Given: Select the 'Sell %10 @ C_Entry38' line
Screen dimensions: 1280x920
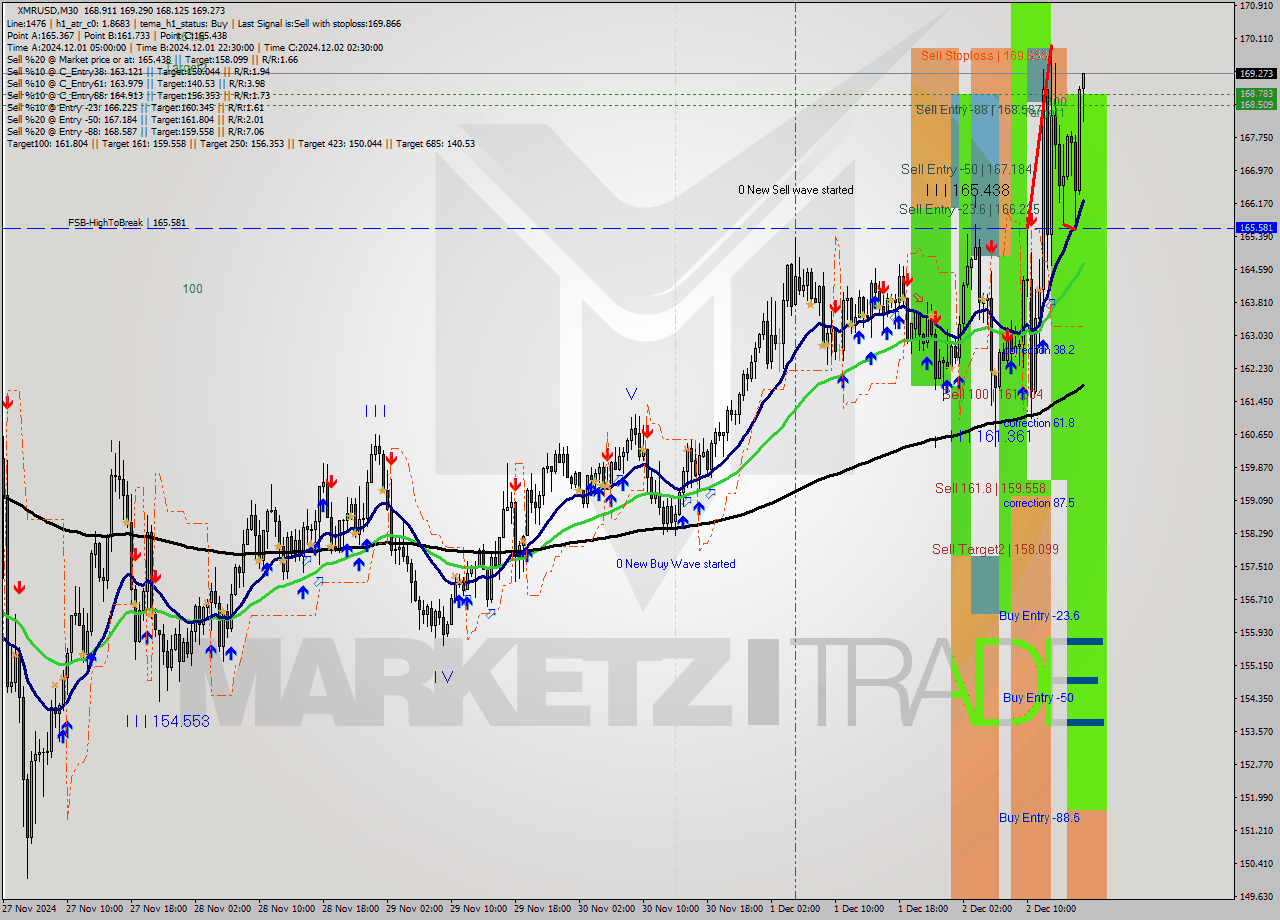Looking at the screenshot, I should pyautogui.click(x=138, y=71).
